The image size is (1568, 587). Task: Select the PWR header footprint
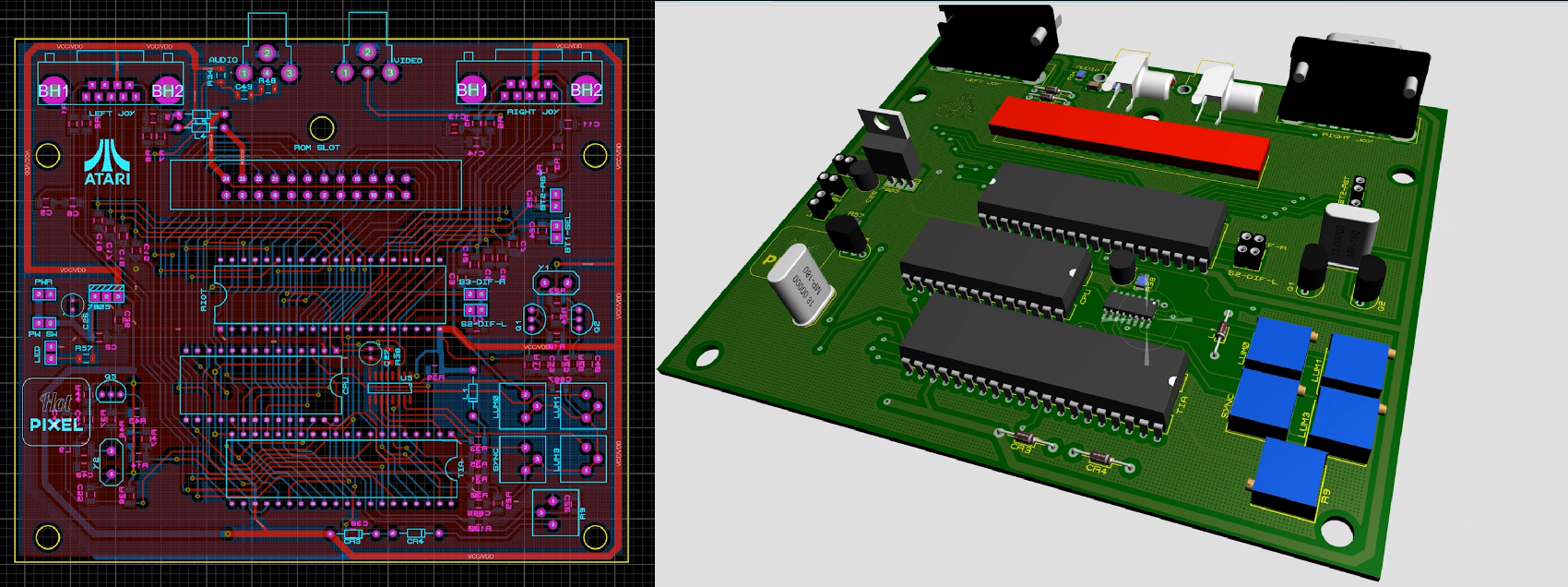43,293
